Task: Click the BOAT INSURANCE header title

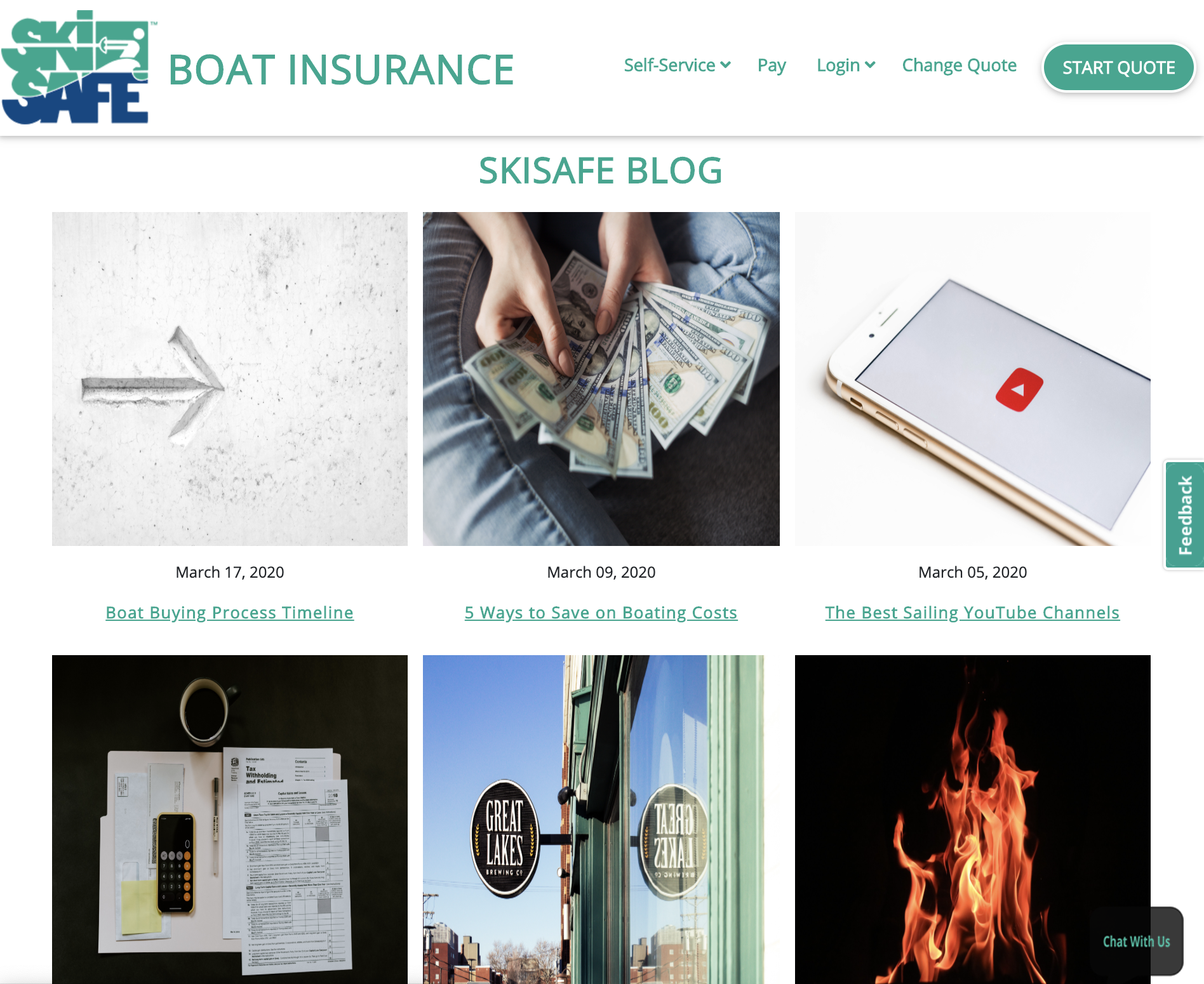Action: (341, 70)
